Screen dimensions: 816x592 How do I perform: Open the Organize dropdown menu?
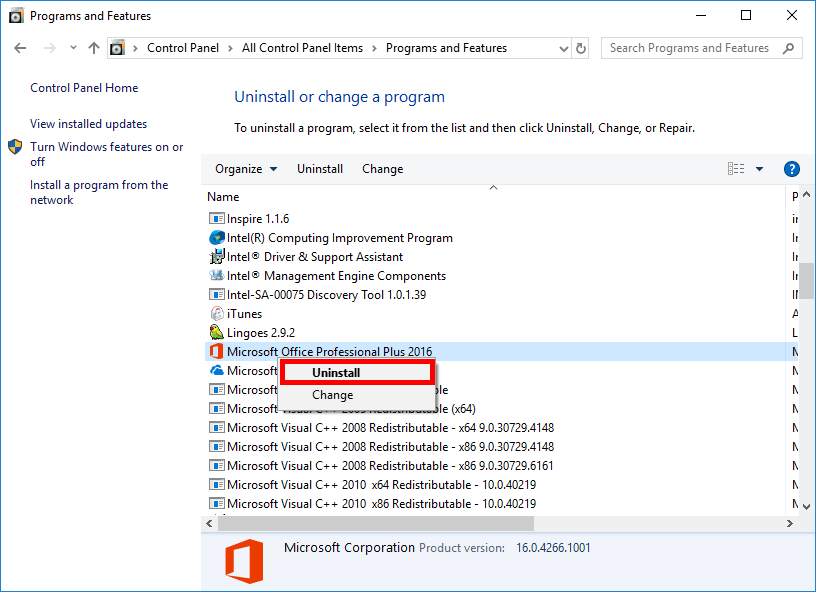pyautogui.click(x=246, y=169)
